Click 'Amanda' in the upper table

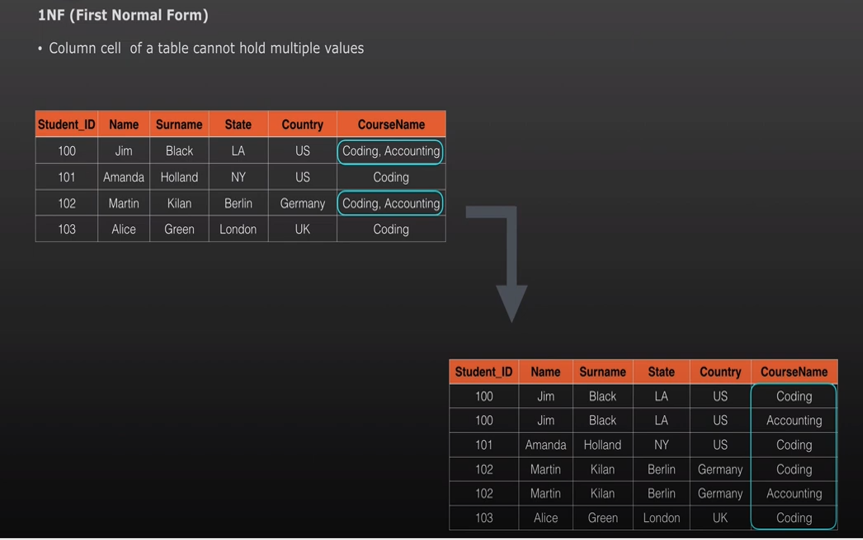tap(123, 177)
